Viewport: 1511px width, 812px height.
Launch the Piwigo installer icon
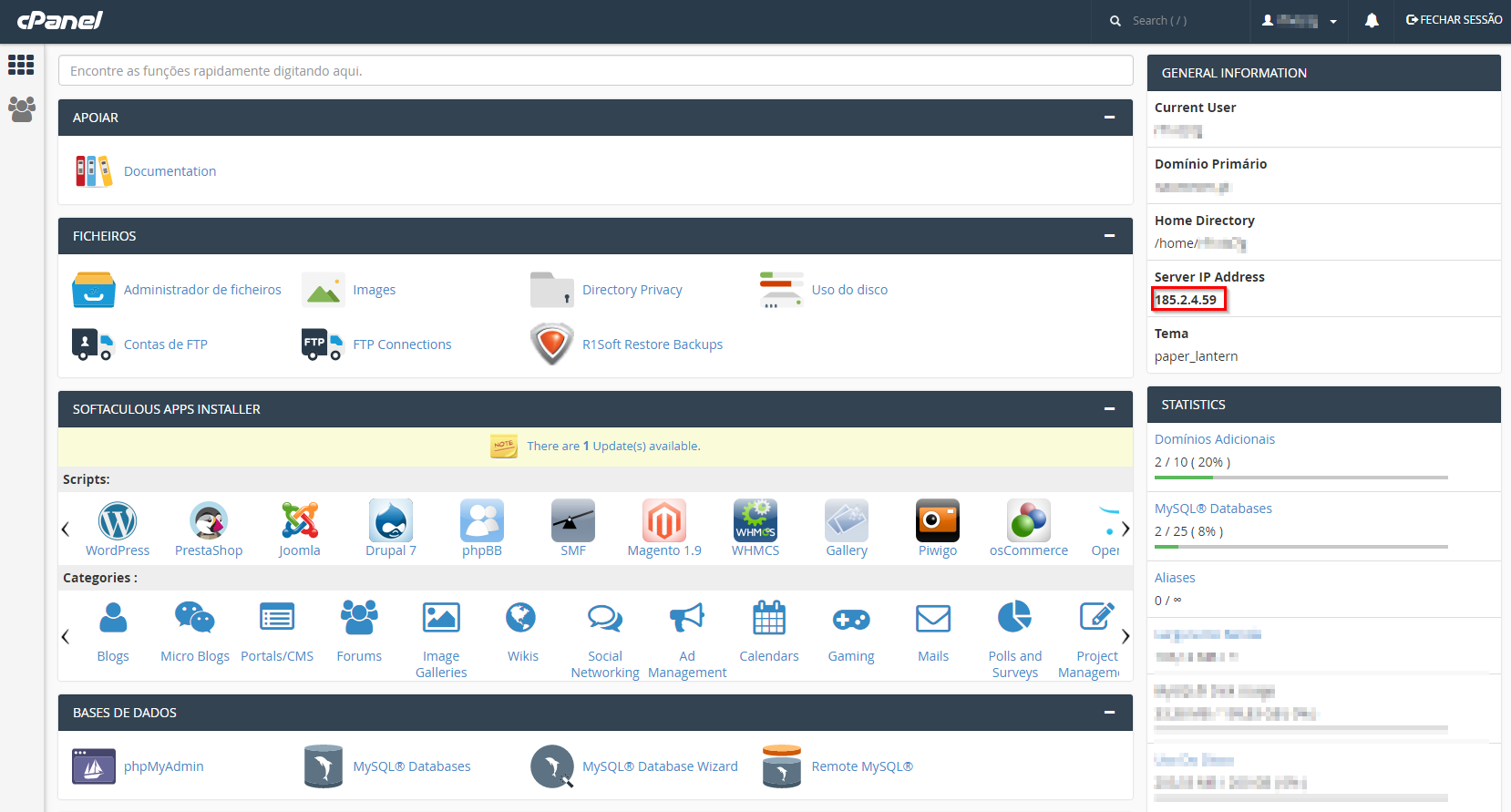938,521
